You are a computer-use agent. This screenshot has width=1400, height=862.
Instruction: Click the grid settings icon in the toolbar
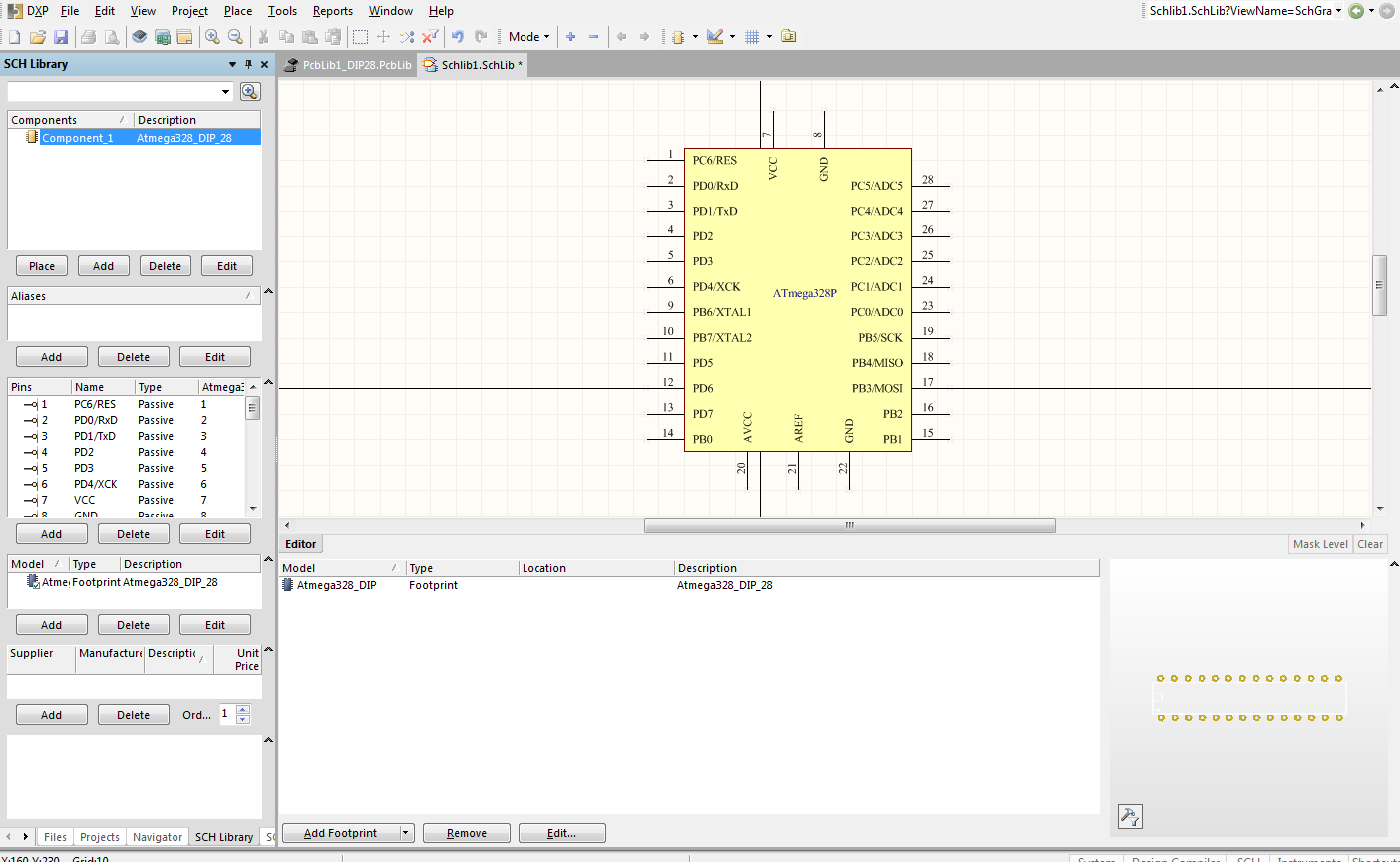coord(752,37)
